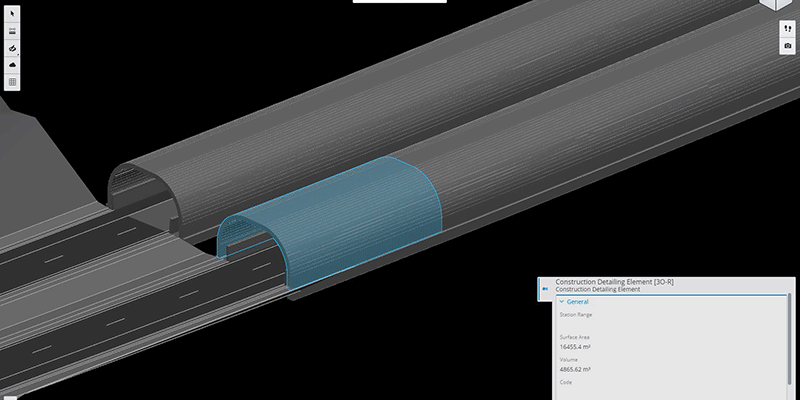The image size is (800, 400).
Task: Open the grid table icon
Action: pos(12,82)
